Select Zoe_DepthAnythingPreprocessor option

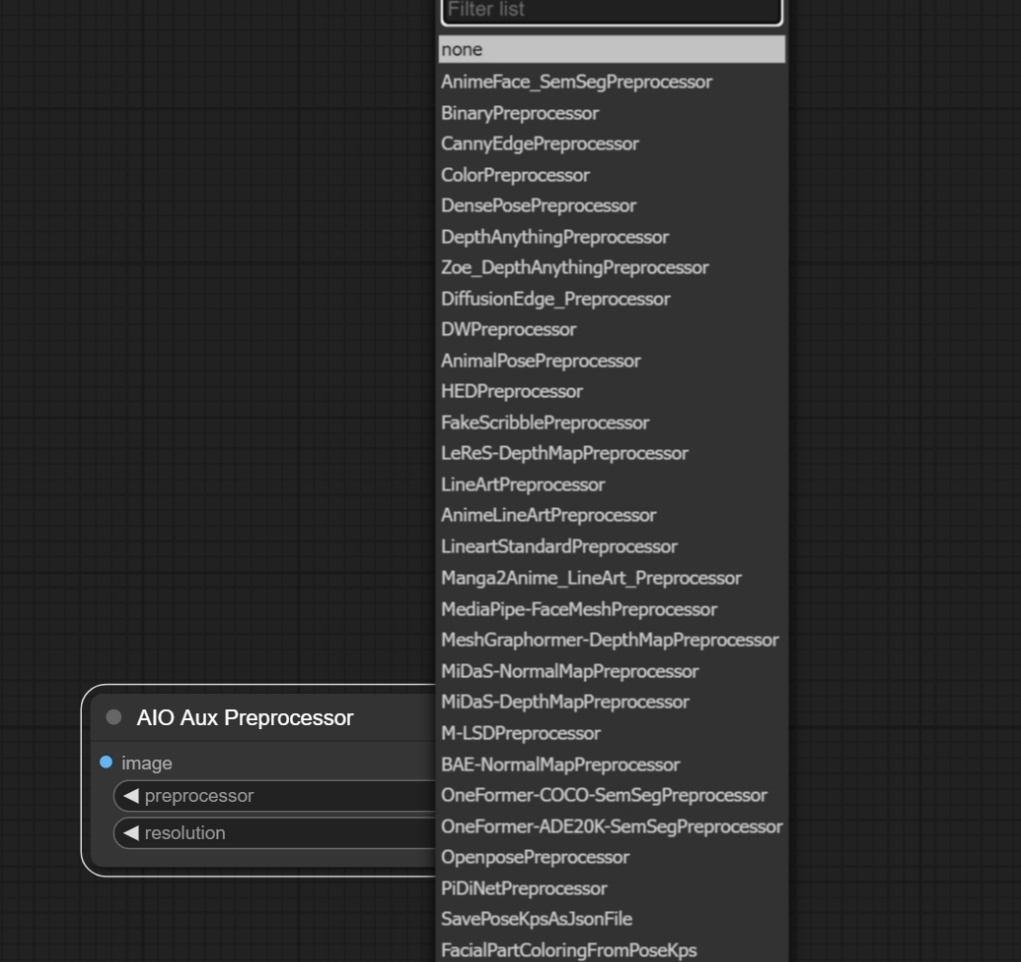point(575,268)
